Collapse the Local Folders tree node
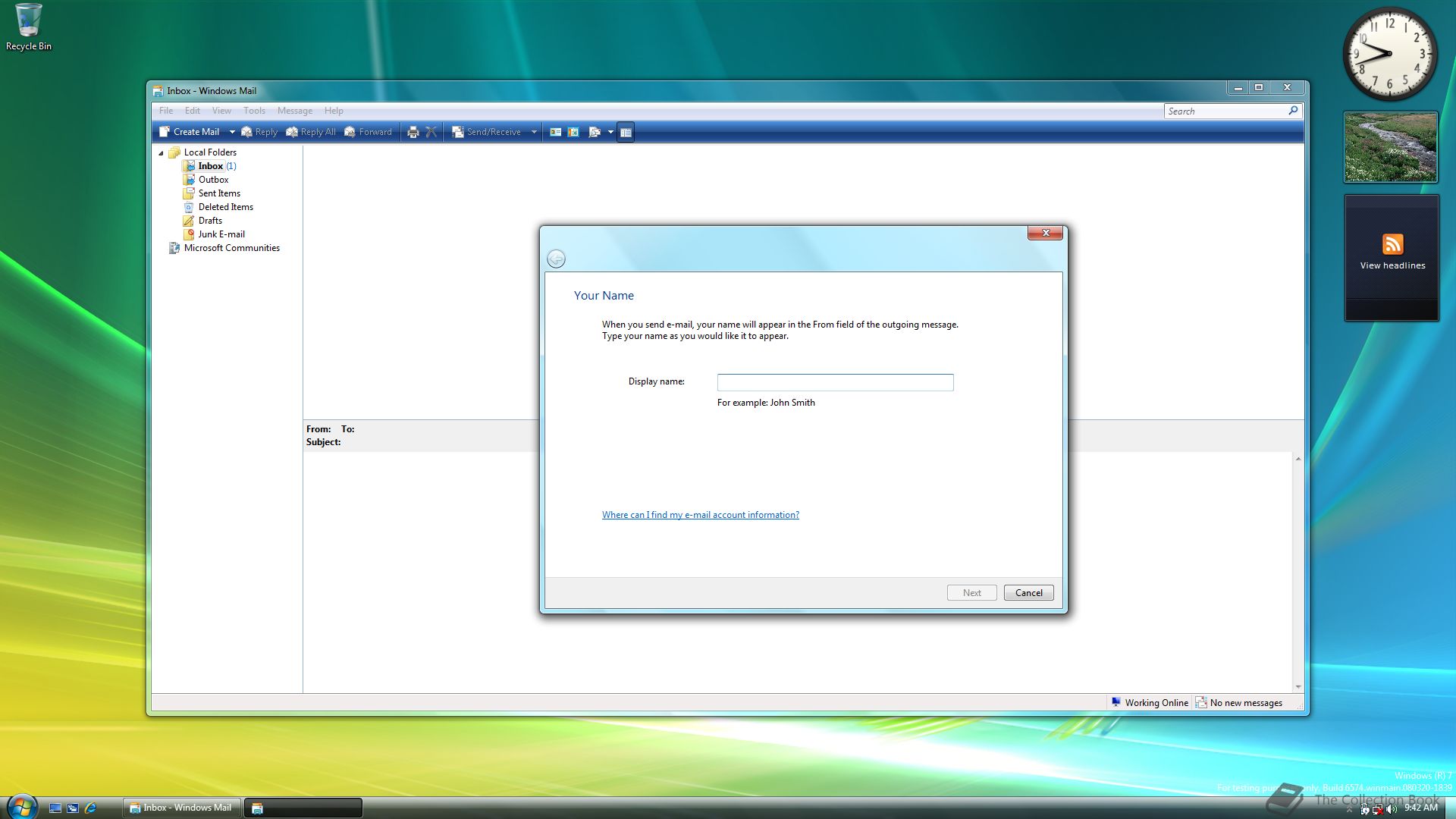This screenshot has width=1456, height=819. coord(161,153)
